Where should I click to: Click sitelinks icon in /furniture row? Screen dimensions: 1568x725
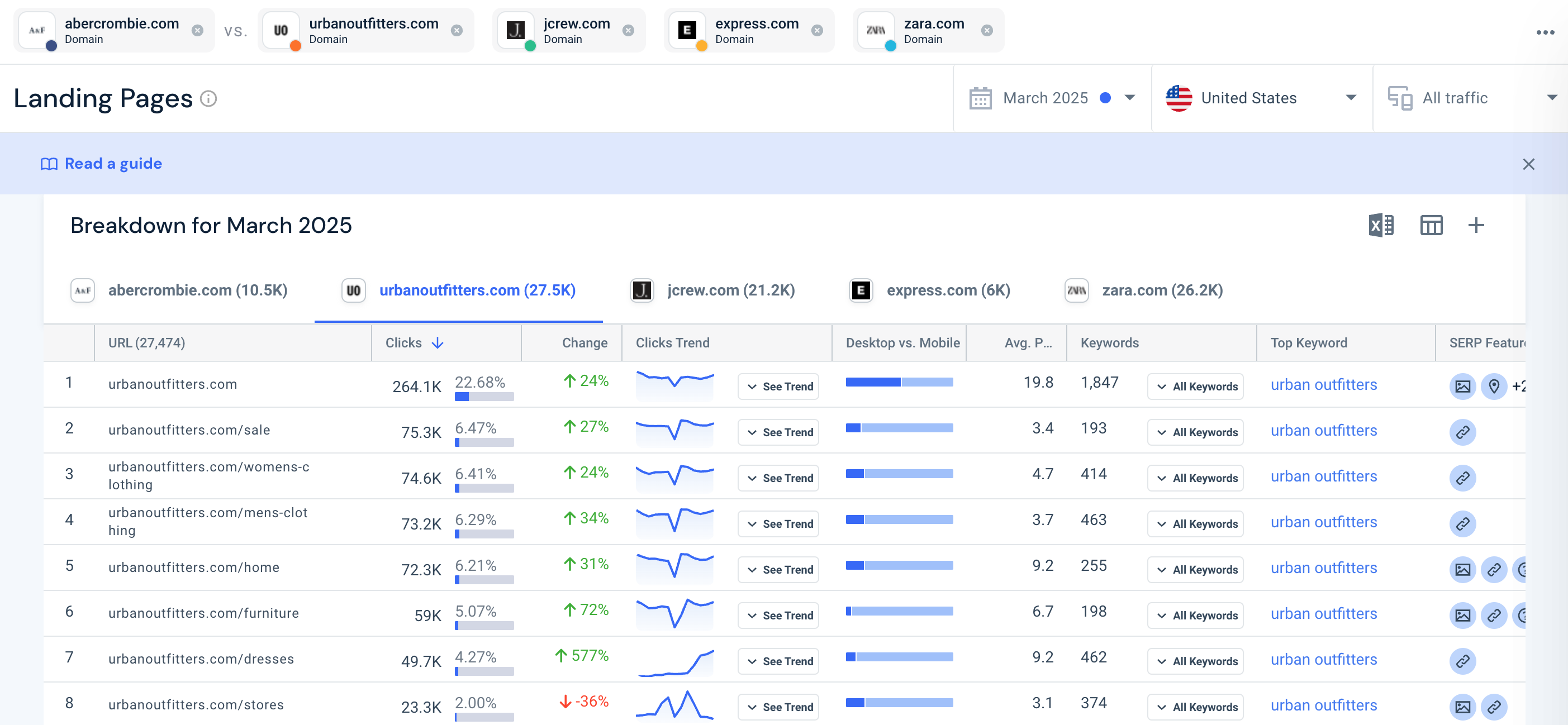pos(1494,616)
